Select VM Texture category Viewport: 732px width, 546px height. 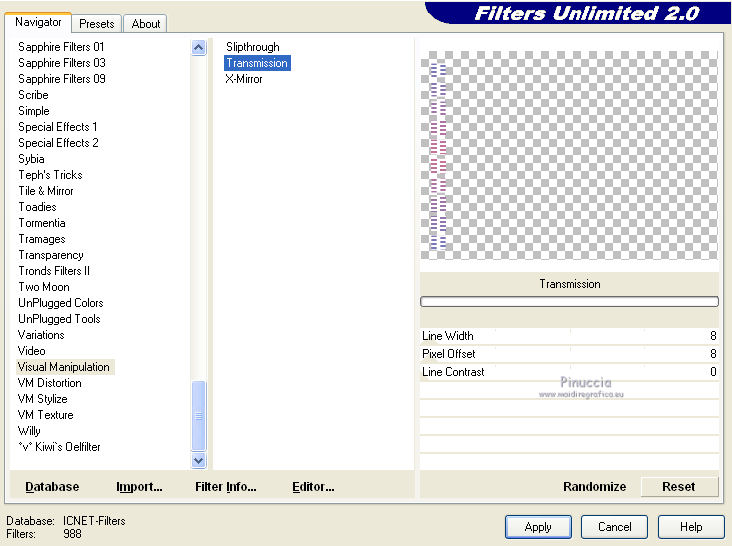coord(45,414)
